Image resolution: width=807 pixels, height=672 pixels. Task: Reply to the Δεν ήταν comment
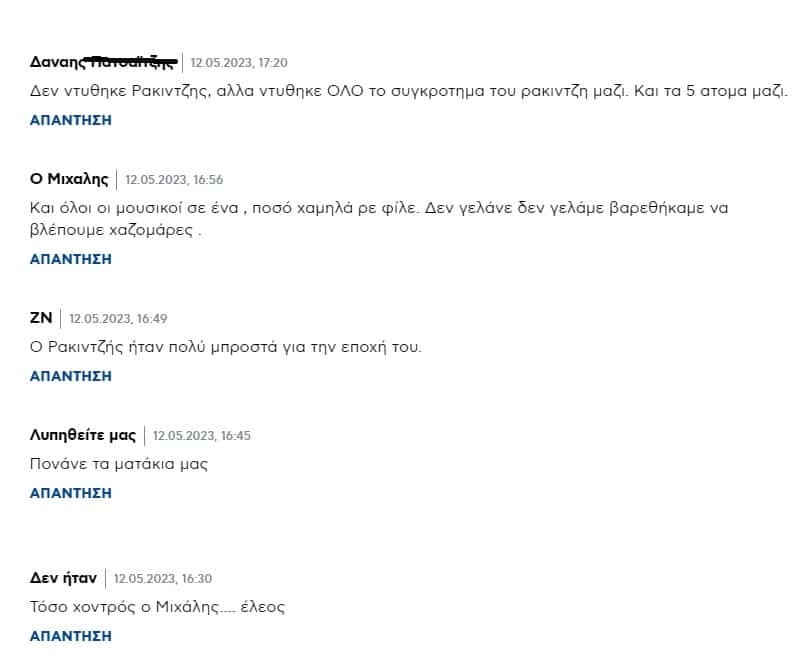coord(71,636)
